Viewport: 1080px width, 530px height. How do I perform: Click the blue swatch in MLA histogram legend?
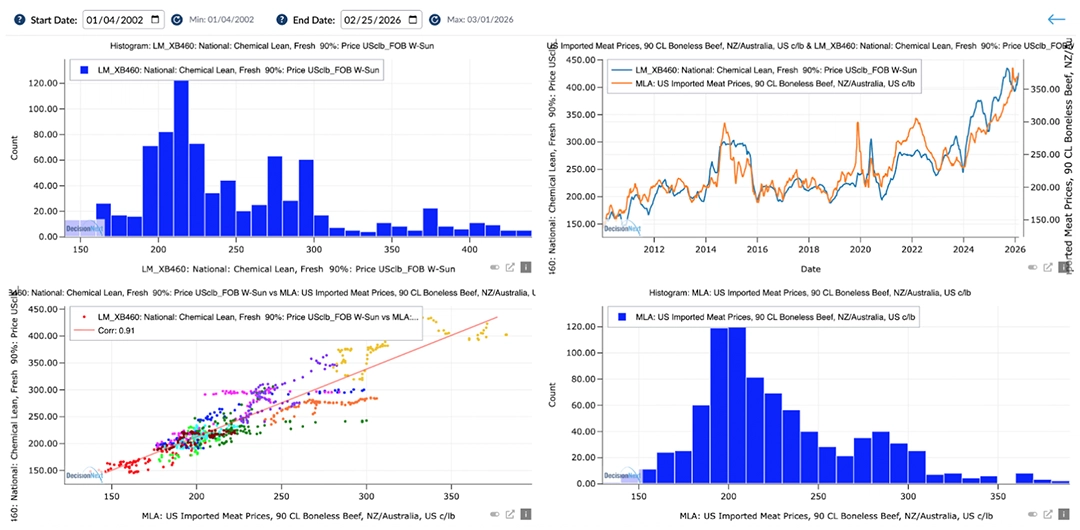click(x=622, y=316)
